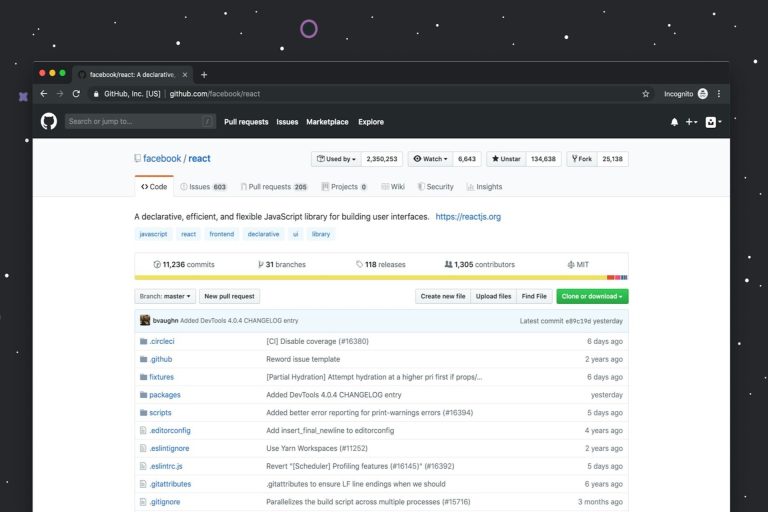Open the Branch: master selector
Image resolution: width=768 pixels, height=512 pixels.
coord(165,296)
